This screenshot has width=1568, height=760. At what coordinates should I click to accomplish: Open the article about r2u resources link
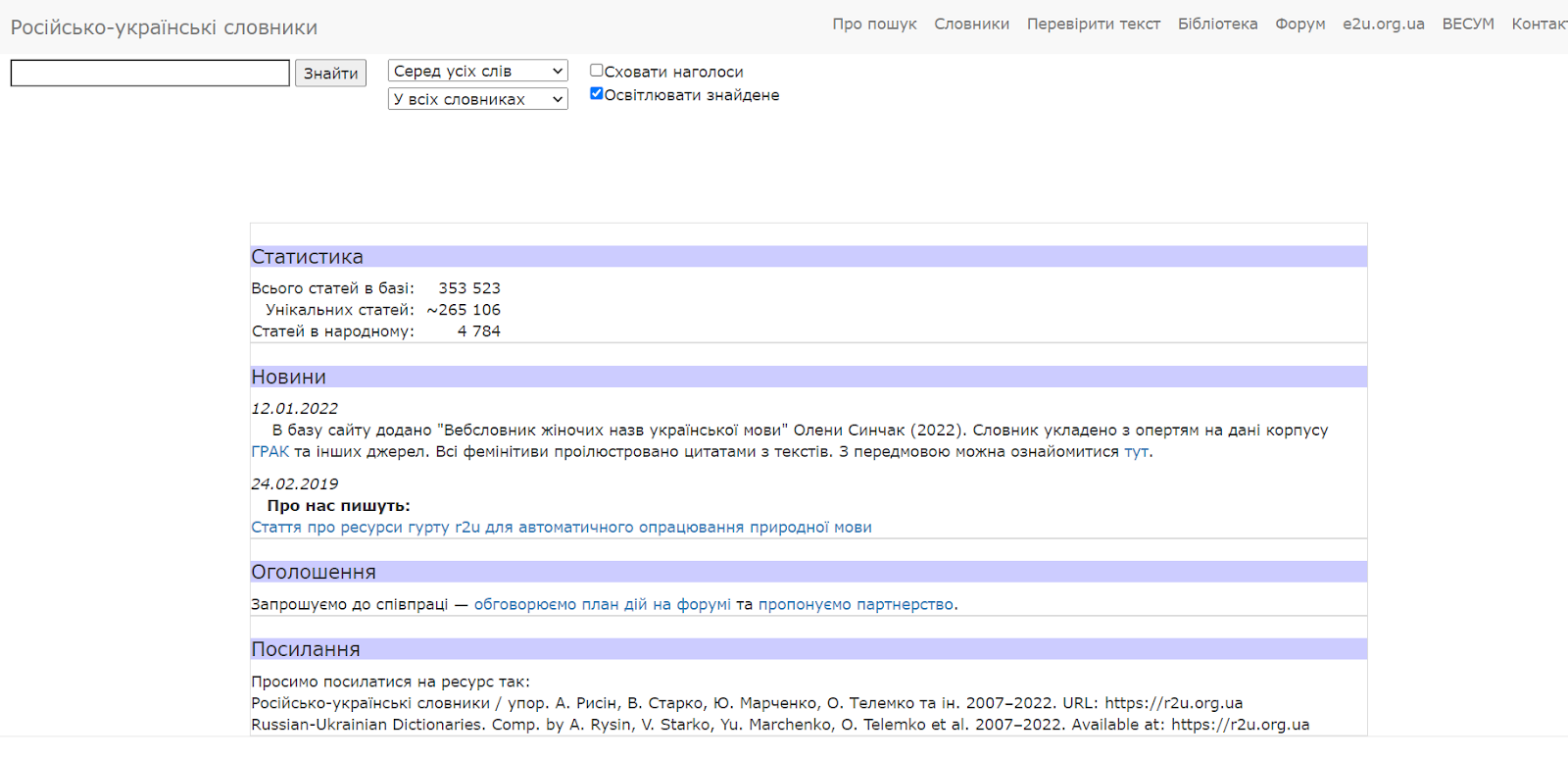tap(561, 528)
